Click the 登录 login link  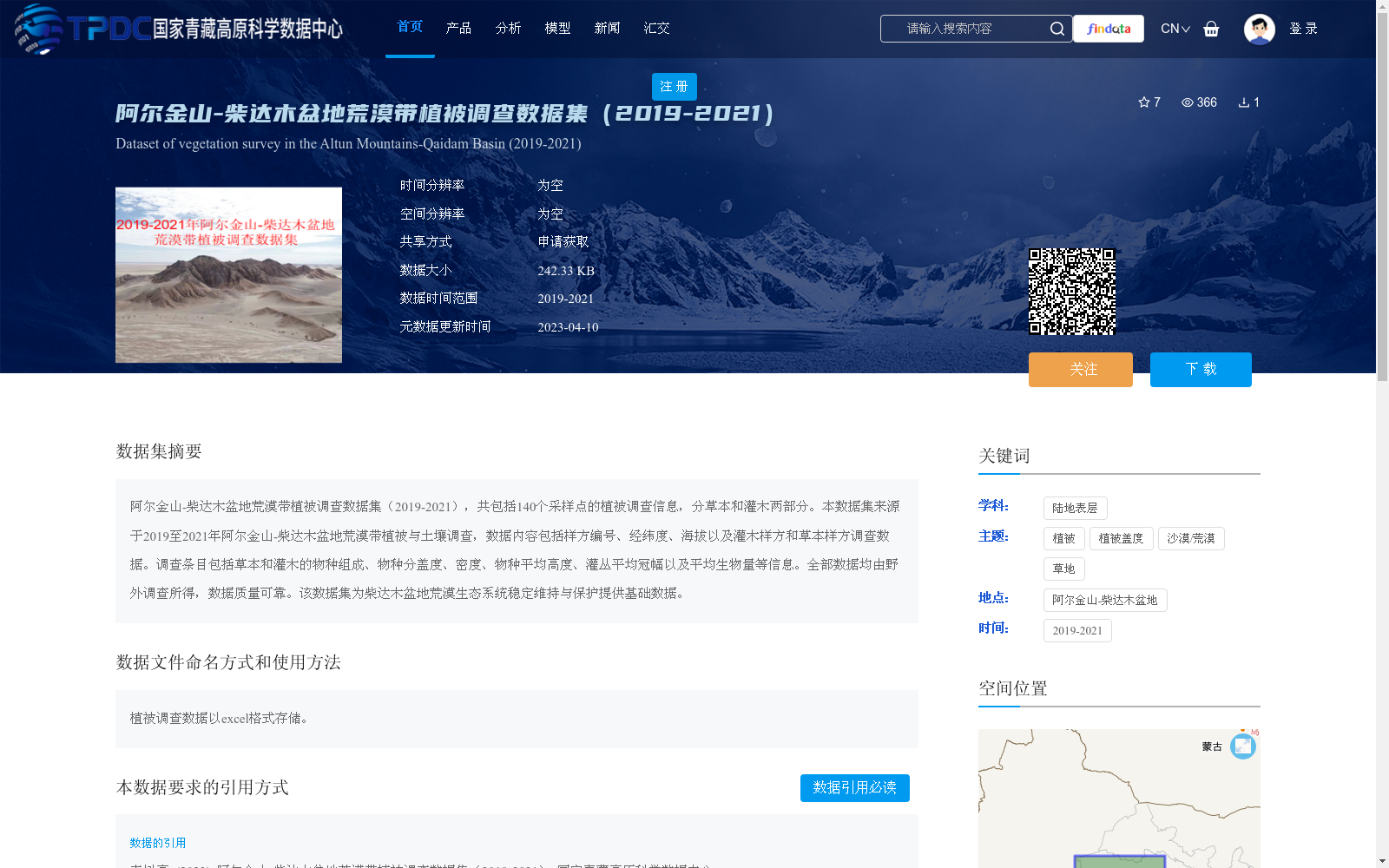pos(1303,29)
